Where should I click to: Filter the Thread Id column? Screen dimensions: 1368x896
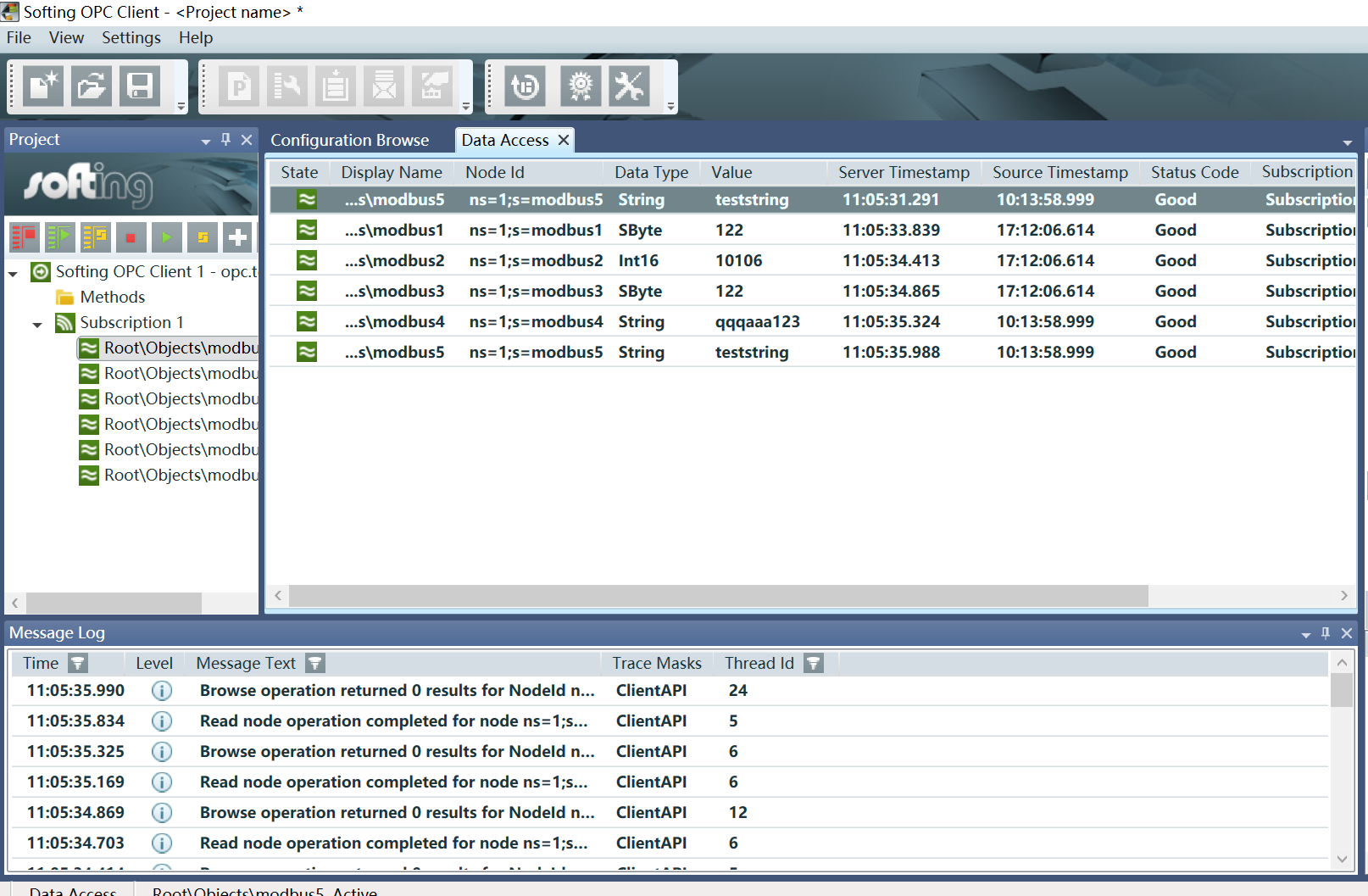click(x=814, y=663)
